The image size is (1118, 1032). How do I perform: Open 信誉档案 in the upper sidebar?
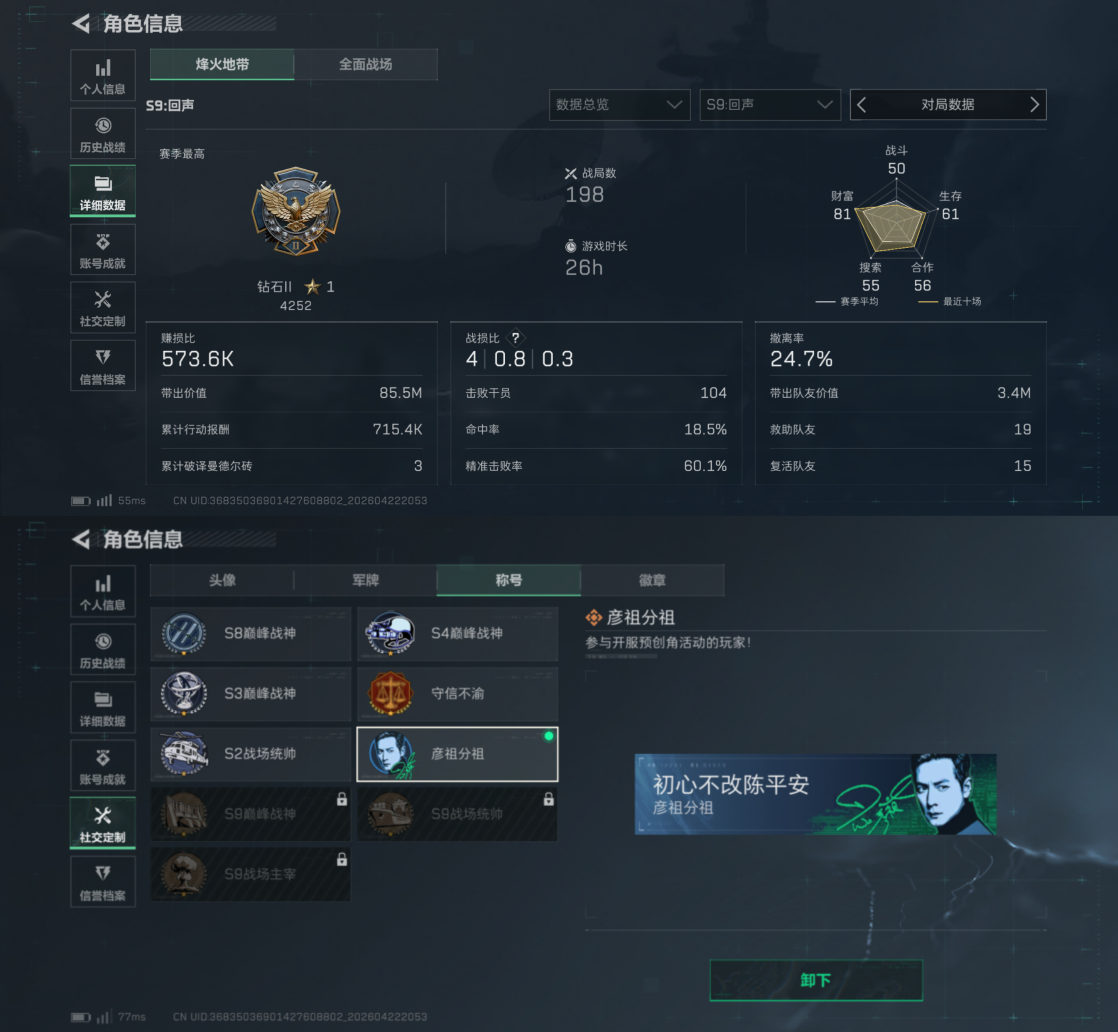point(103,365)
